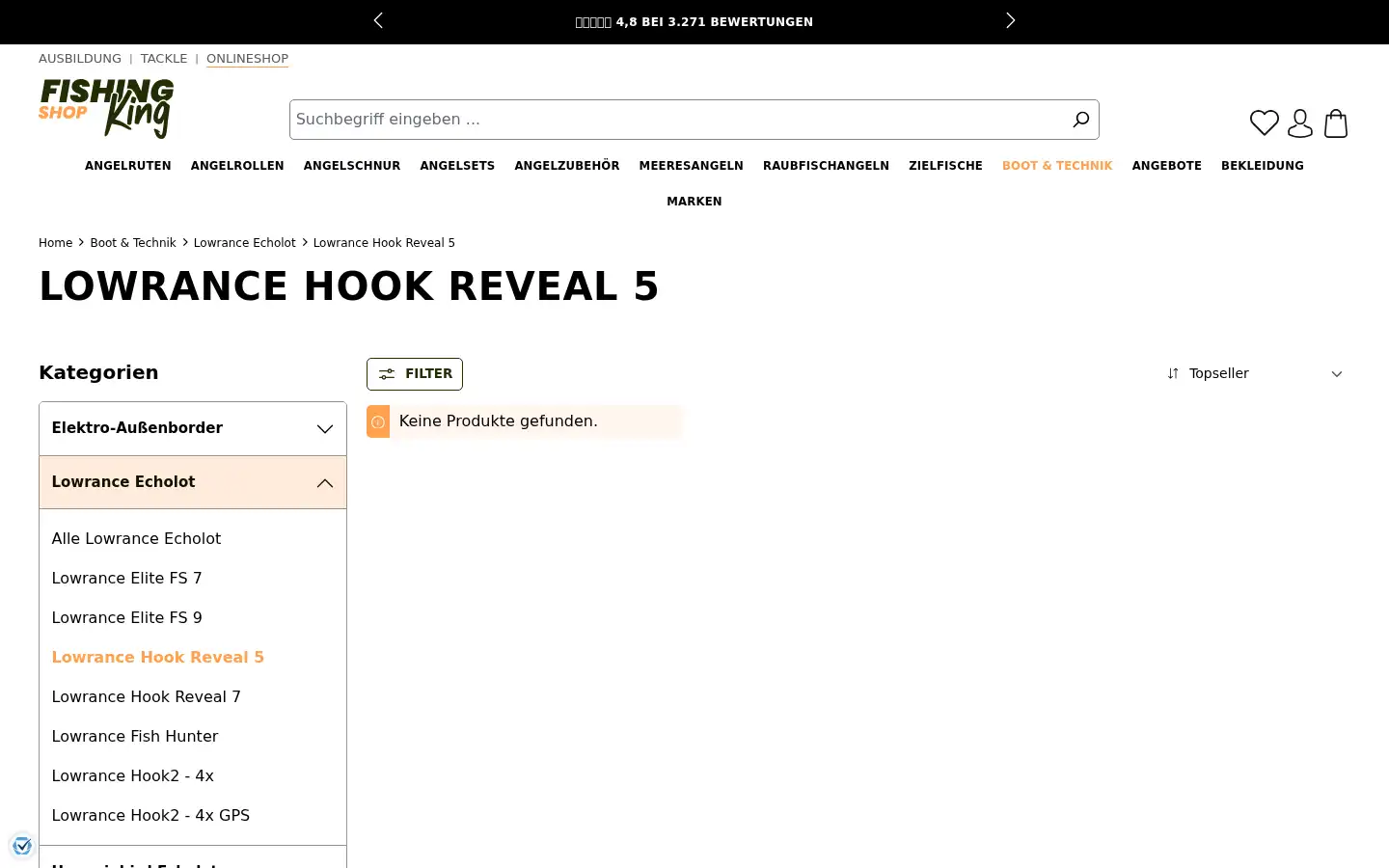Open the wishlist heart icon
This screenshot has height=868, width=1389.
[1264, 123]
